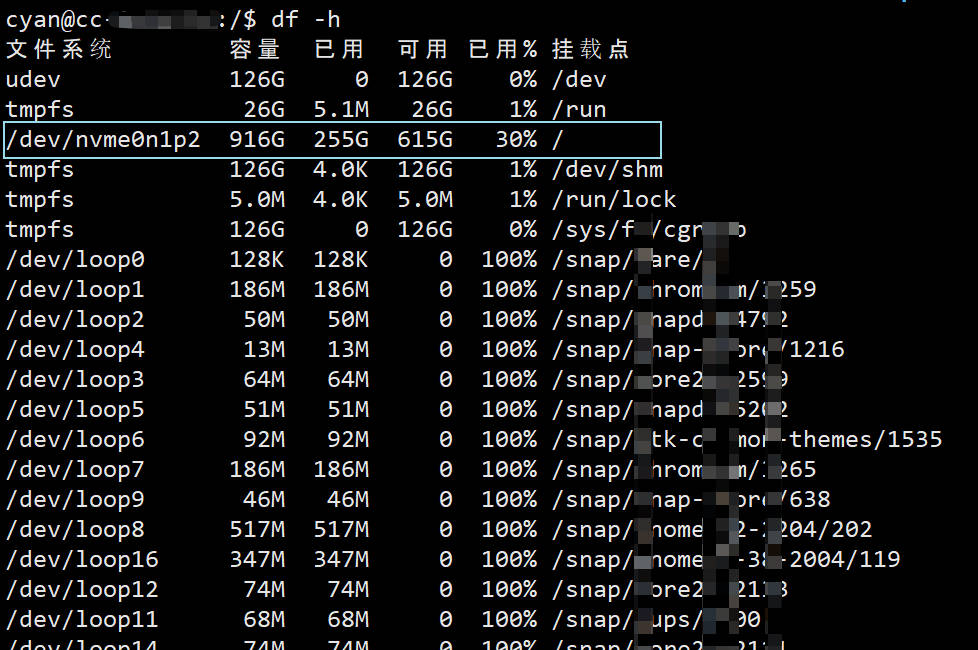Click the '/dev/loop8' device name
Screen dimensions: 978x650
click(x=75, y=529)
